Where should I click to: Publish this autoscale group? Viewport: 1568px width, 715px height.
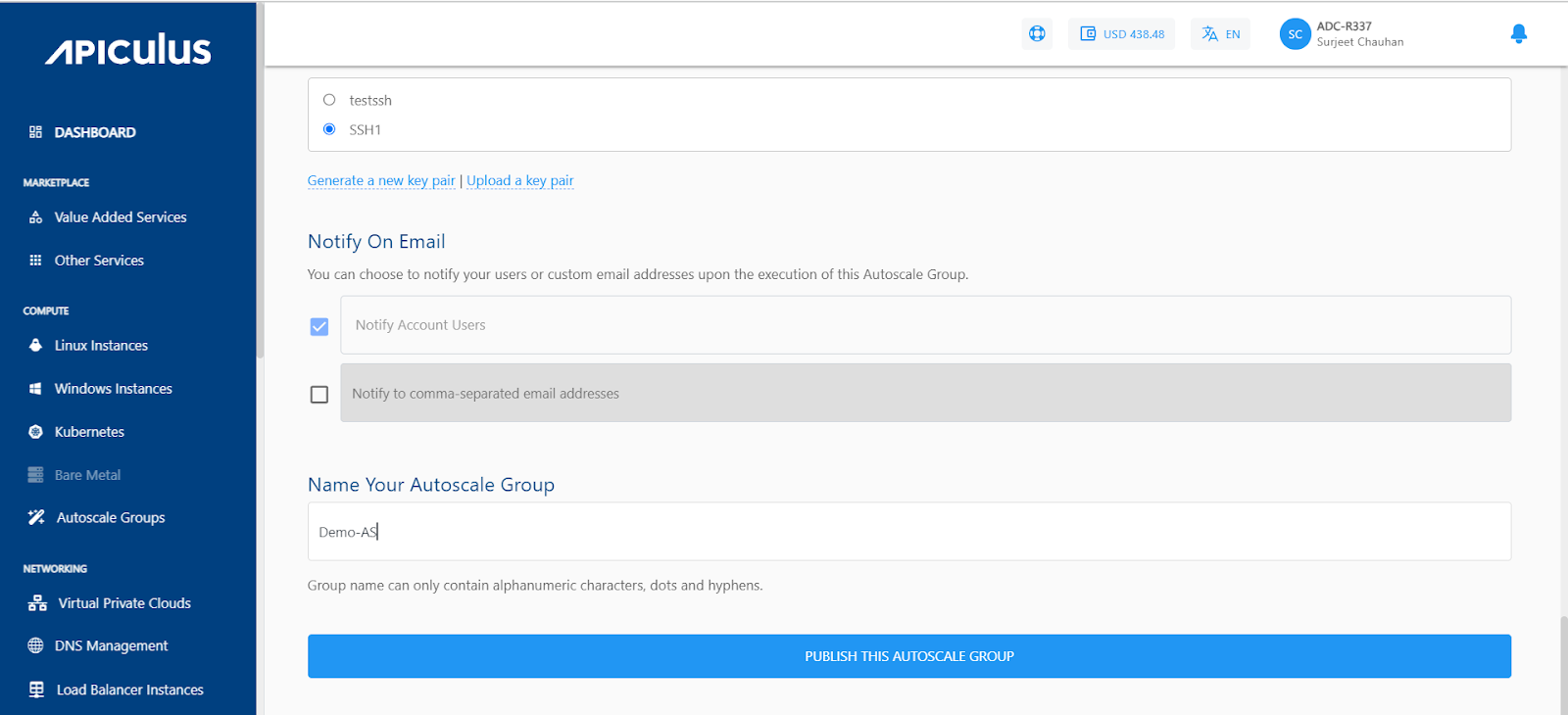pos(908,656)
